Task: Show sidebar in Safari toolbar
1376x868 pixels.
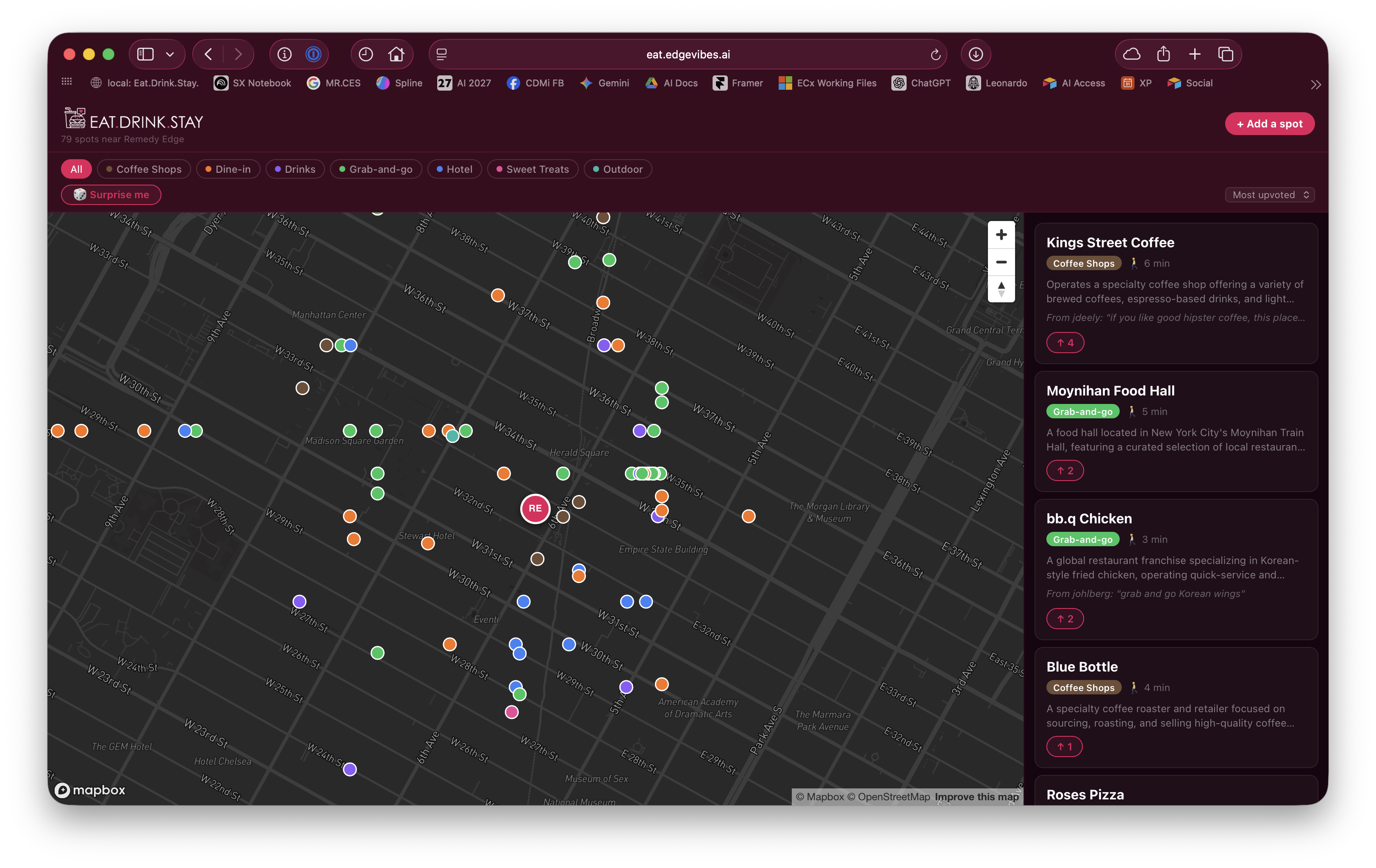Action: 145,54
